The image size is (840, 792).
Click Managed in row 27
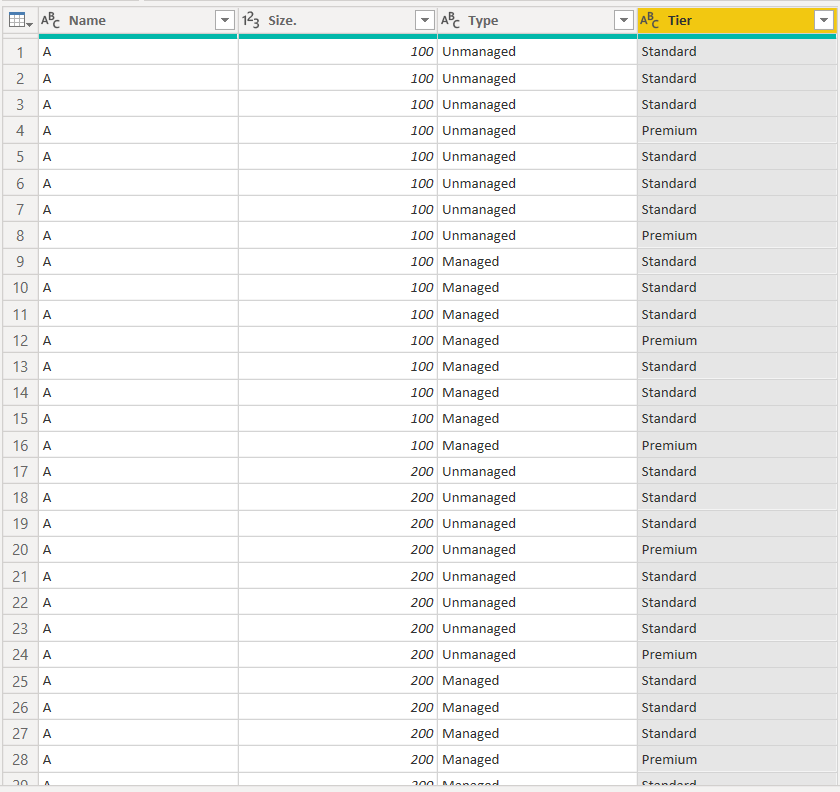tap(470, 734)
